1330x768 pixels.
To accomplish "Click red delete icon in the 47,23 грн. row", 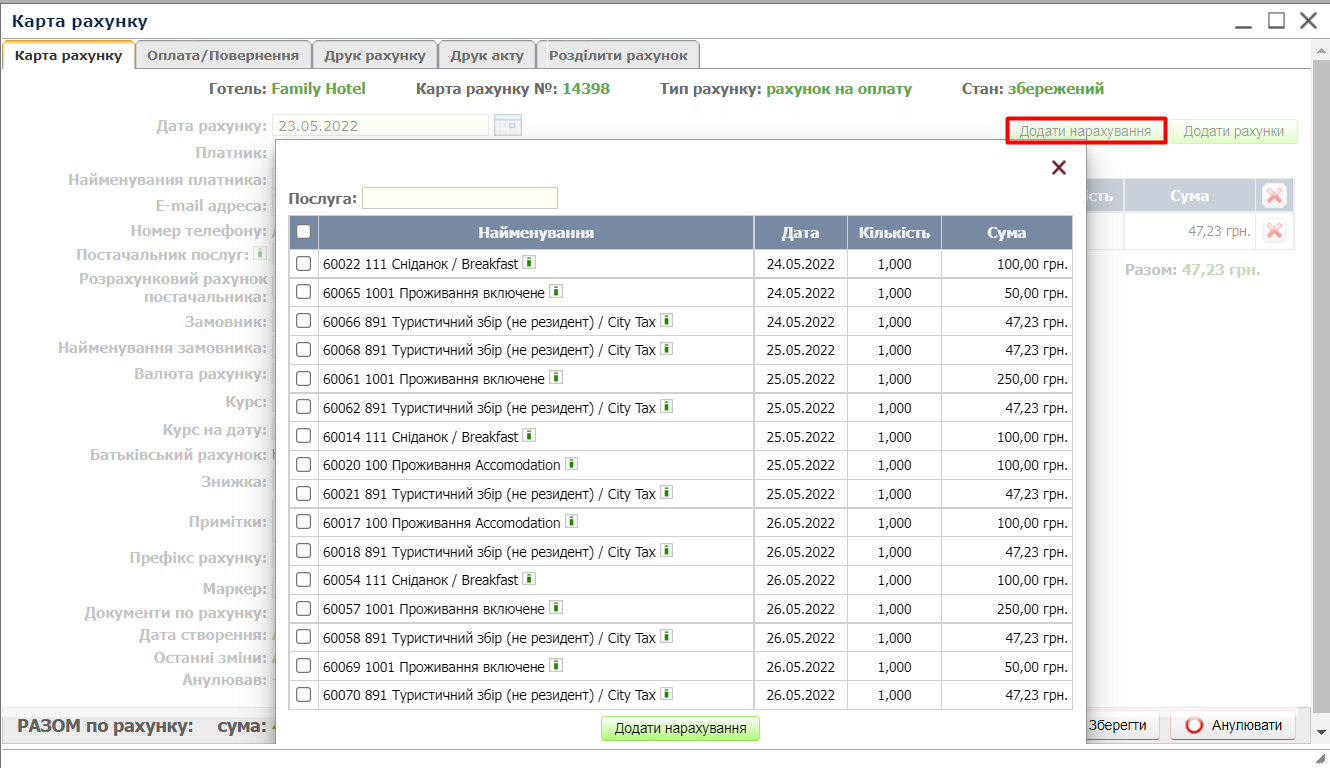I will [1273, 231].
